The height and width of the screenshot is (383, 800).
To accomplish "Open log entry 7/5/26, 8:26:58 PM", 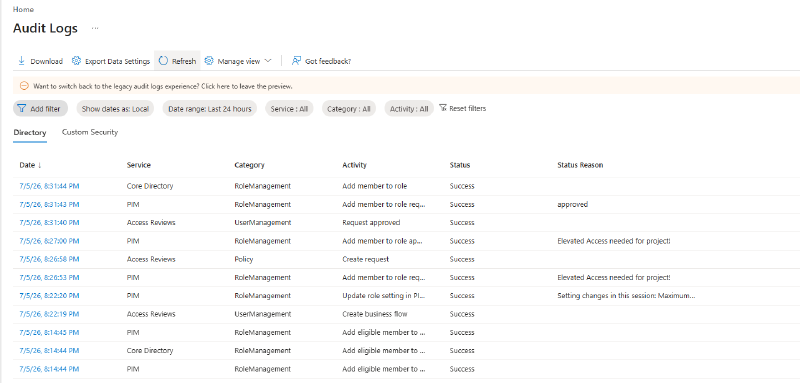I will 49,259.
